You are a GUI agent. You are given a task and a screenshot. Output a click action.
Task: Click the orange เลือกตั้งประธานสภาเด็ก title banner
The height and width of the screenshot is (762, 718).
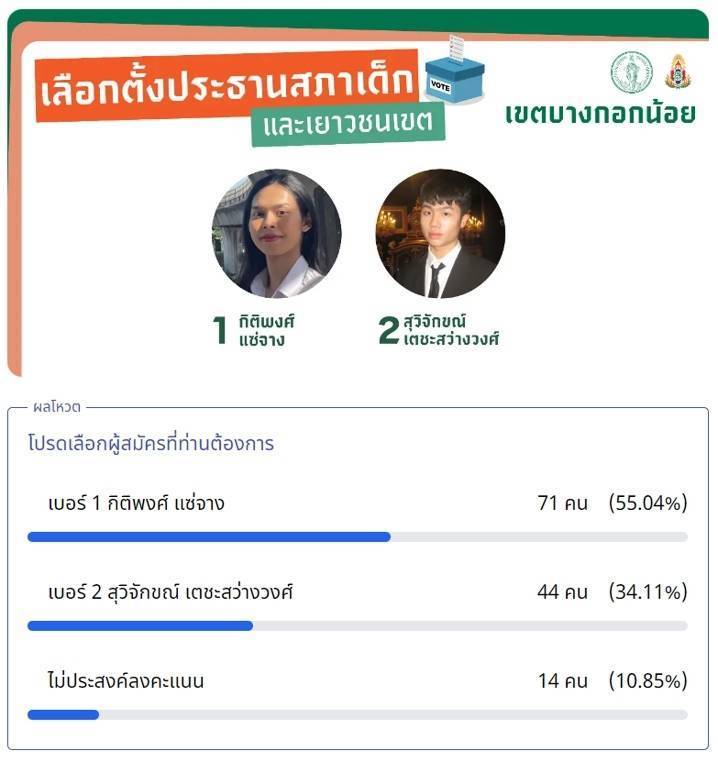tap(227, 86)
